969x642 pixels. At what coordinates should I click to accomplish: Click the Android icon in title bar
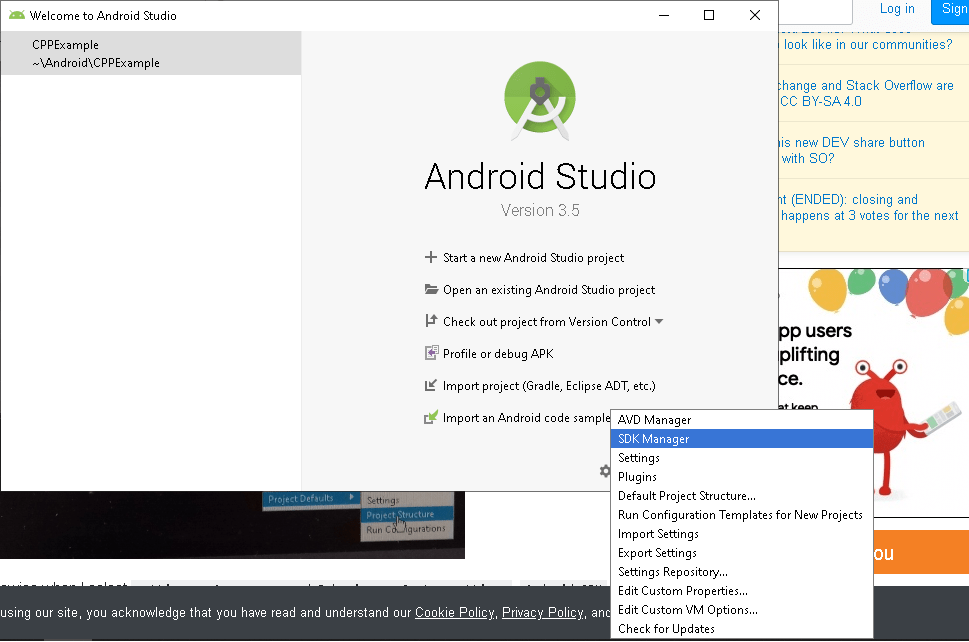pos(17,15)
